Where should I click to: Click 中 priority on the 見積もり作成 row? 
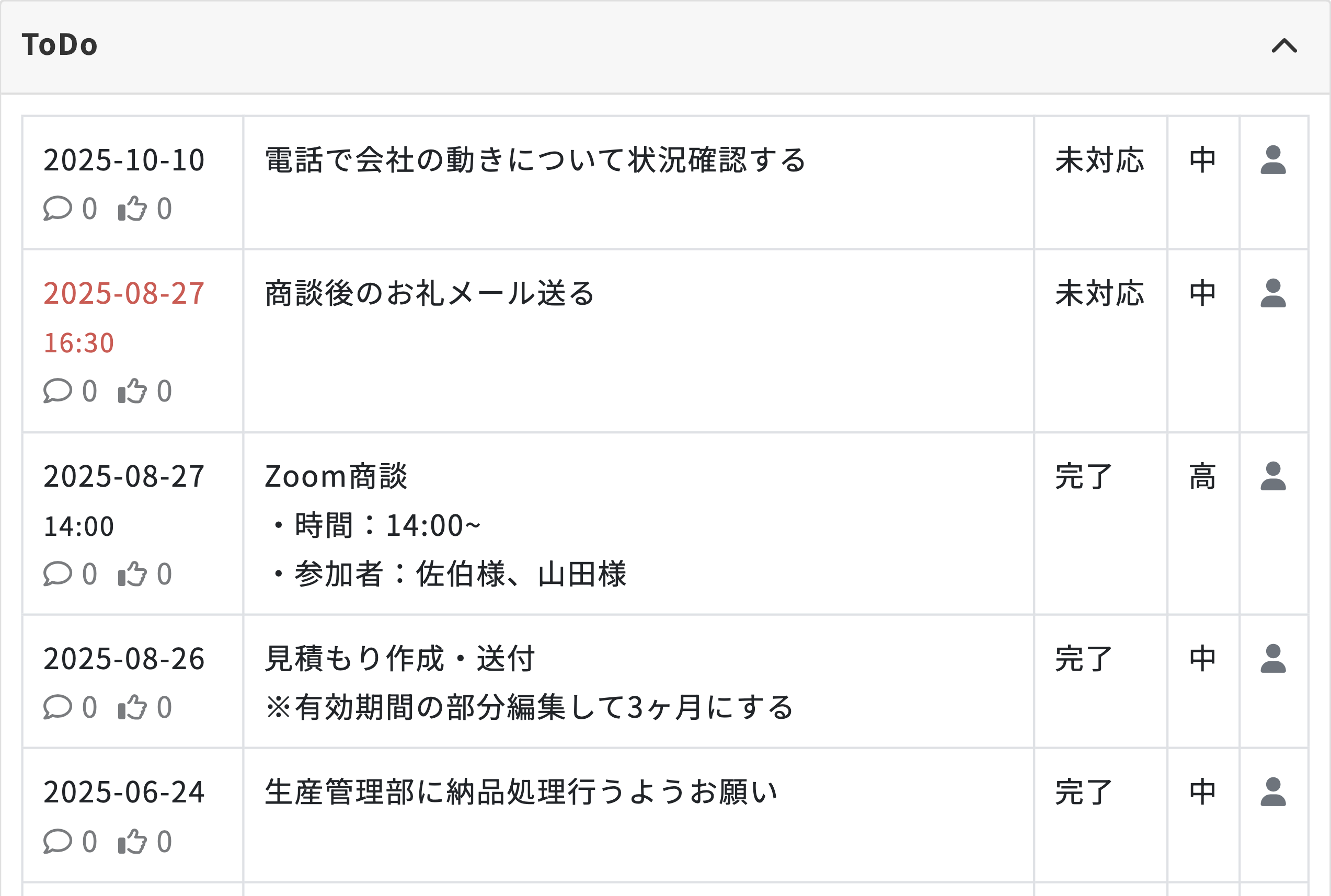pos(1202,659)
